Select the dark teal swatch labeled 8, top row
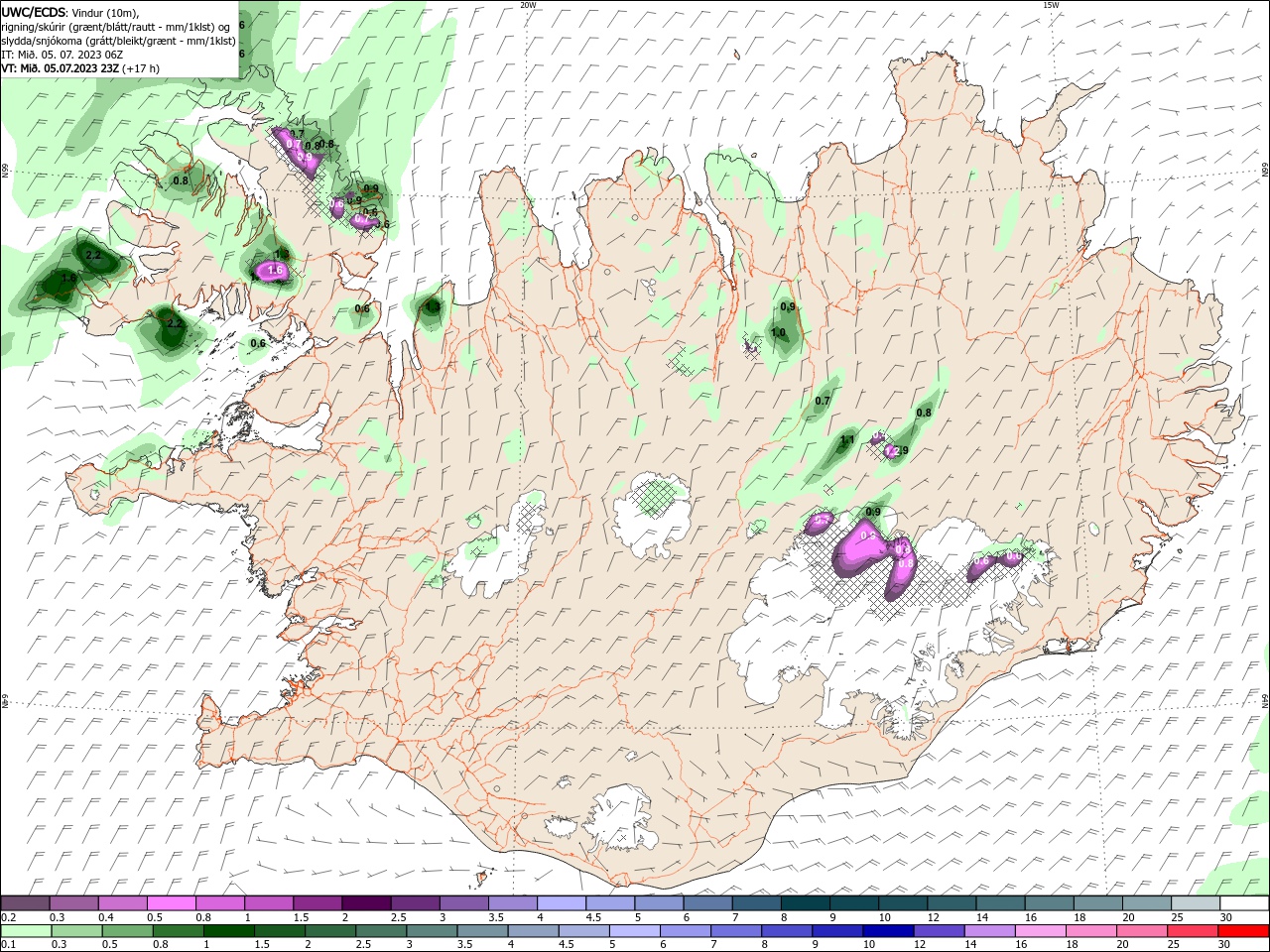Viewport: 1270px width, 952px height. [805, 903]
